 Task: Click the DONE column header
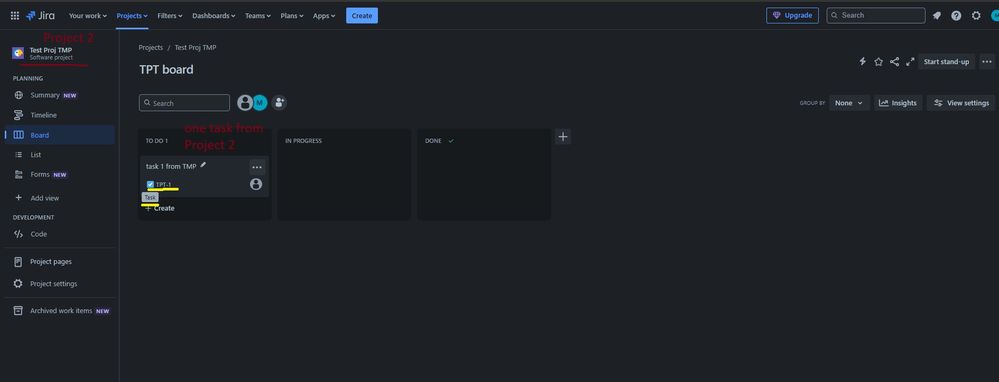[433, 141]
